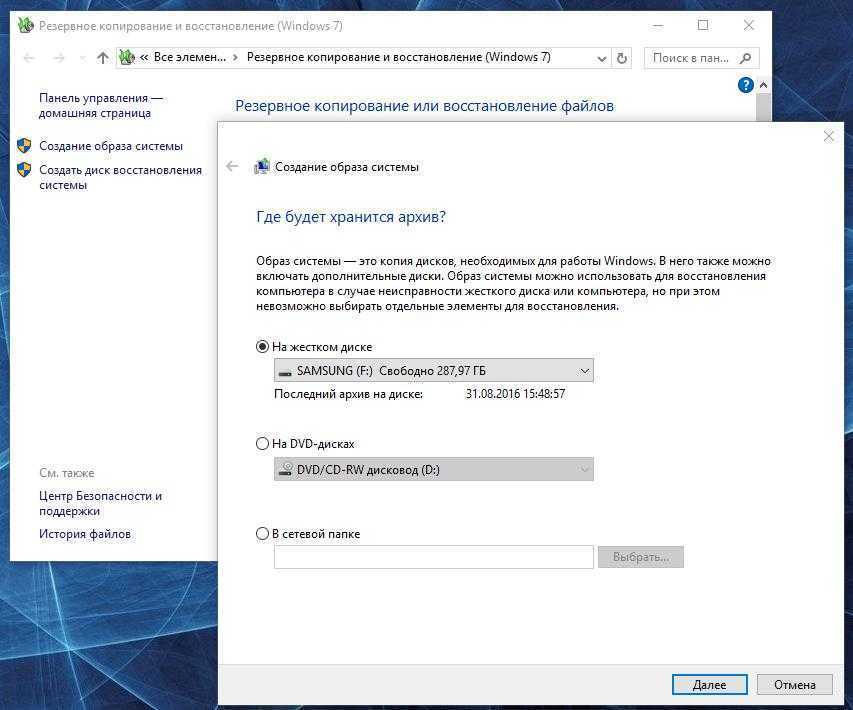The image size is (853, 710).
Task: Click the shield icon beside Создание образа системы
Action: coord(24,146)
